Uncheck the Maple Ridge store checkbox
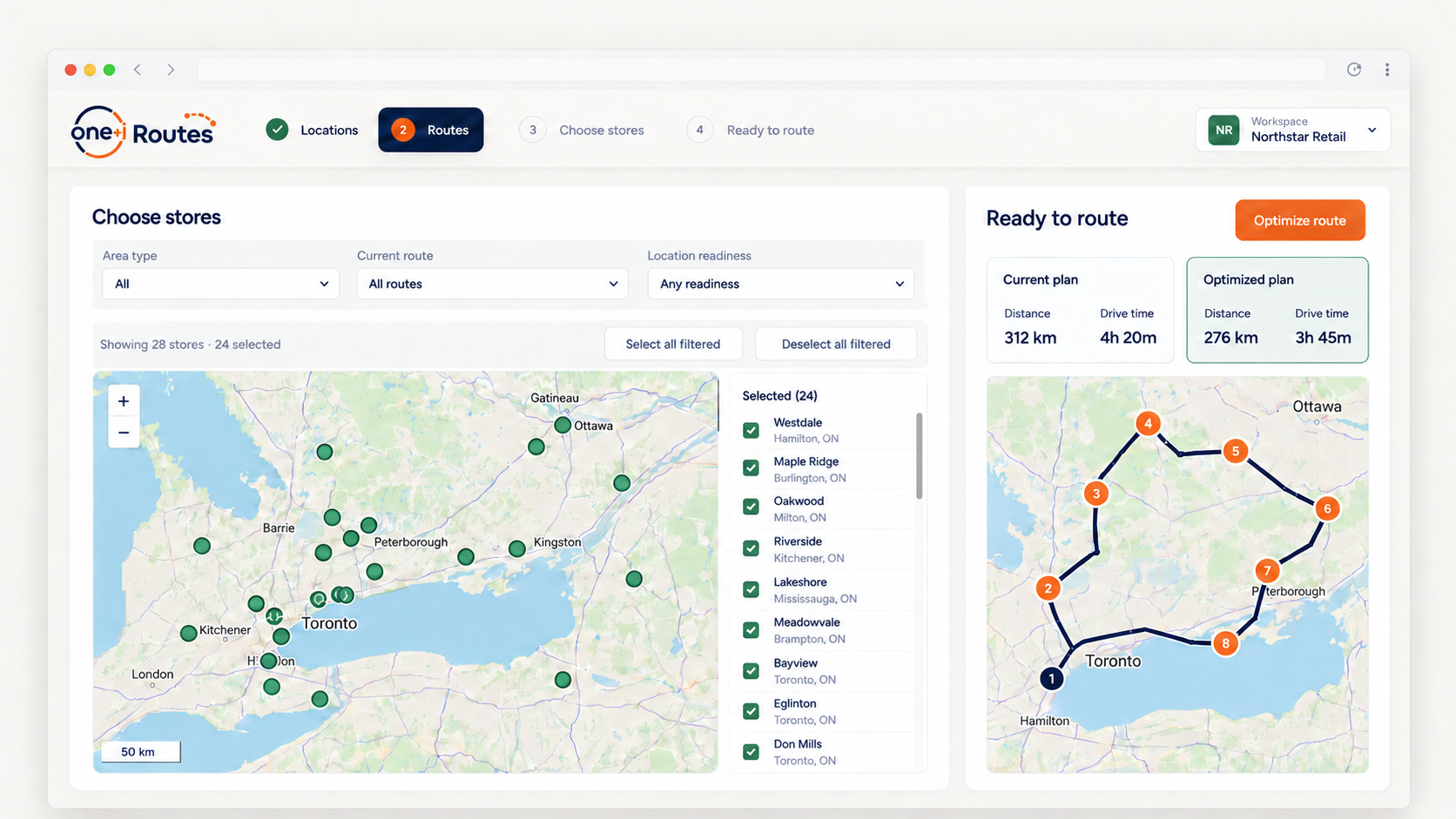1456x819 pixels. pos(751,468)
